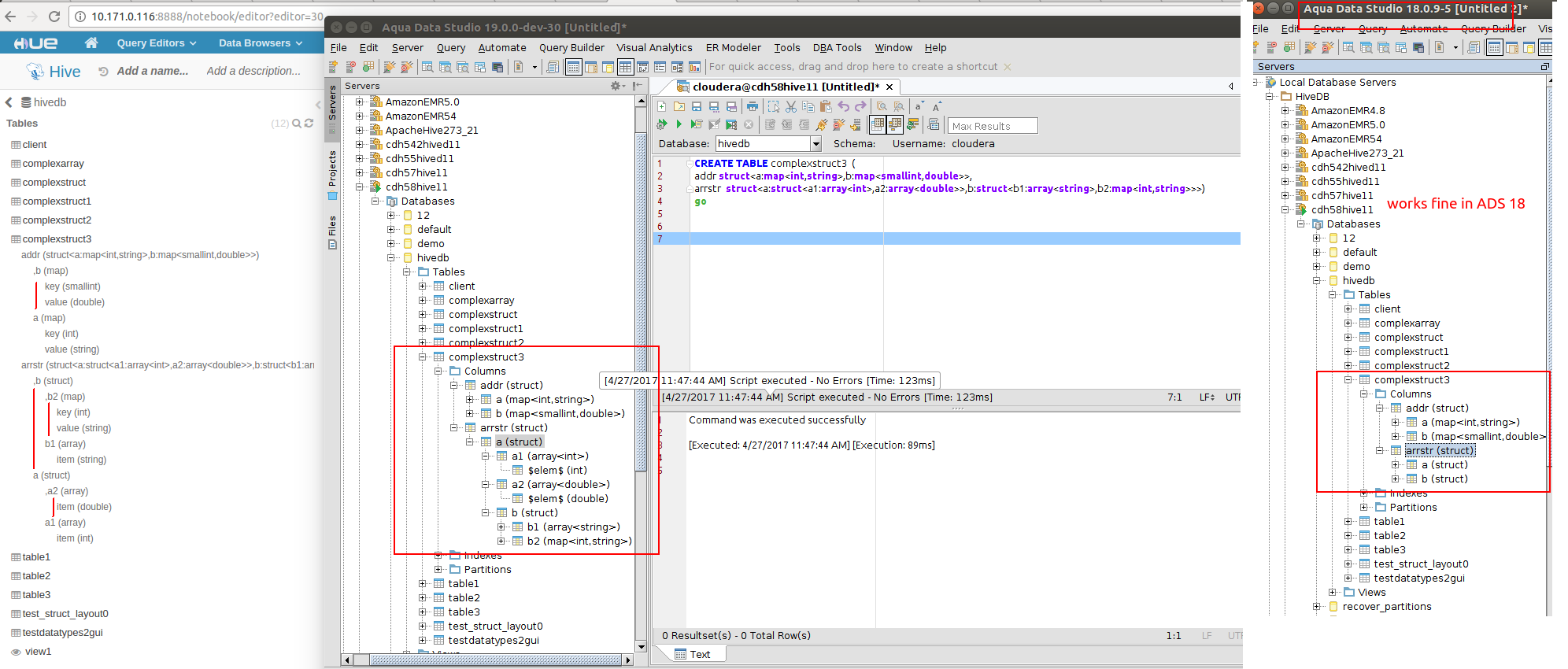Open Servers panel gear settings
The width and height of the screenshot is (1568, 669).
(617, 86)
